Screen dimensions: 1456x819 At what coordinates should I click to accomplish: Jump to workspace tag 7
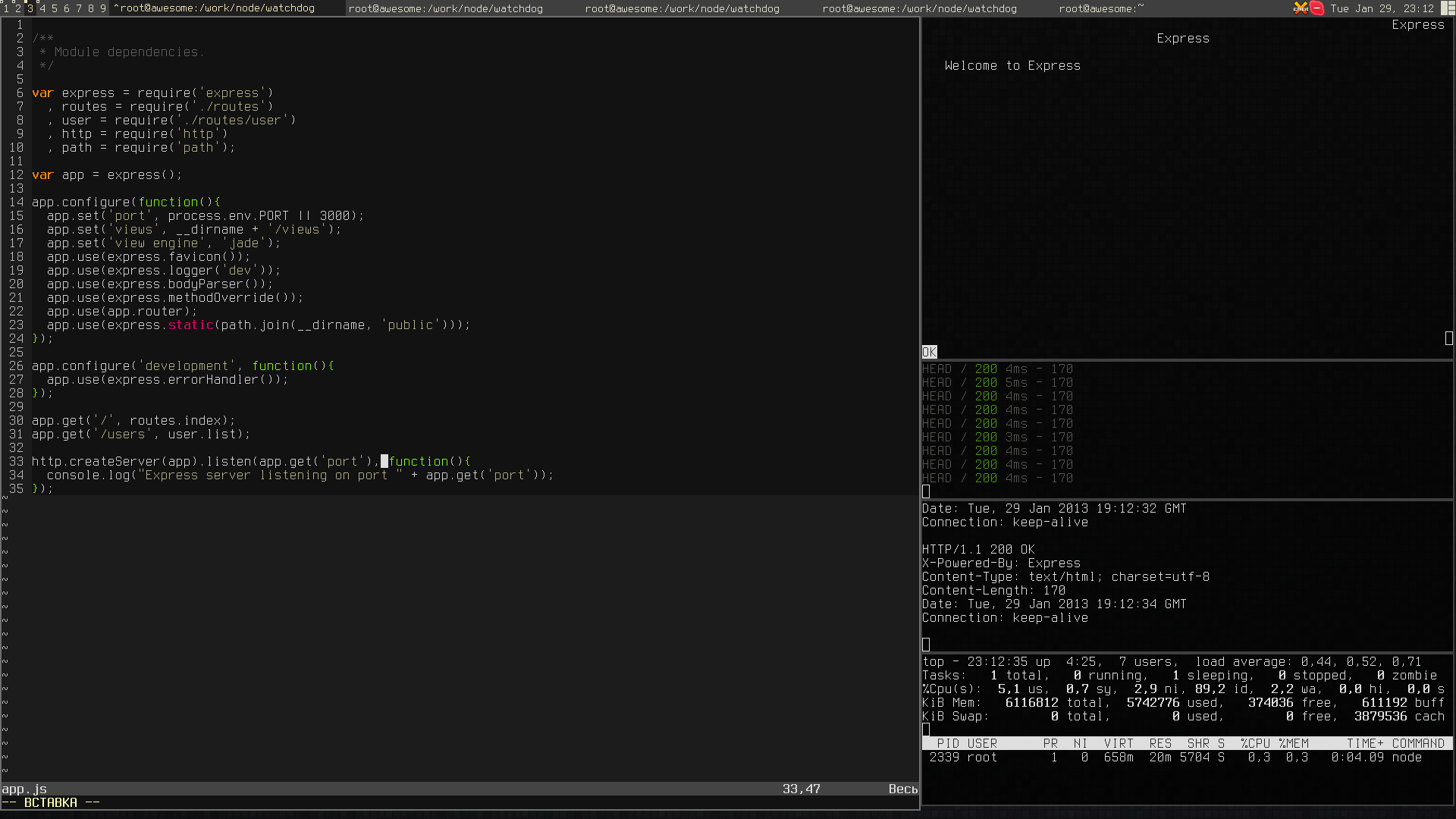[79, 8]
